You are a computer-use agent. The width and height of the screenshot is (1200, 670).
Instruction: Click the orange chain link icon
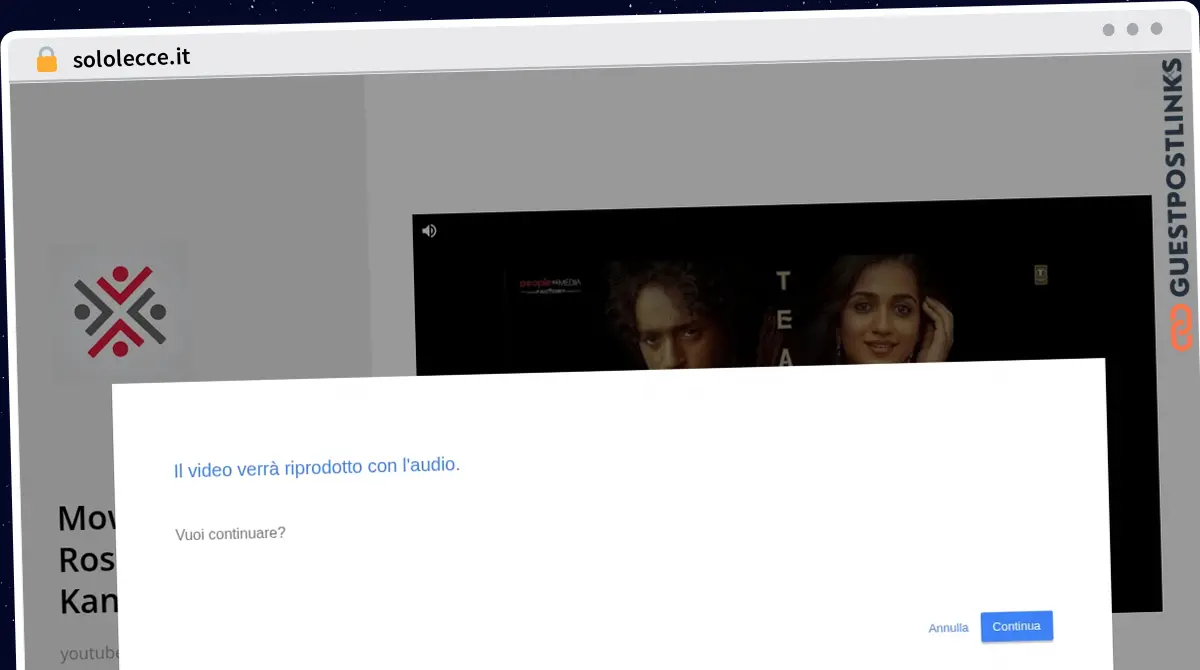[x=1181, y=329]
